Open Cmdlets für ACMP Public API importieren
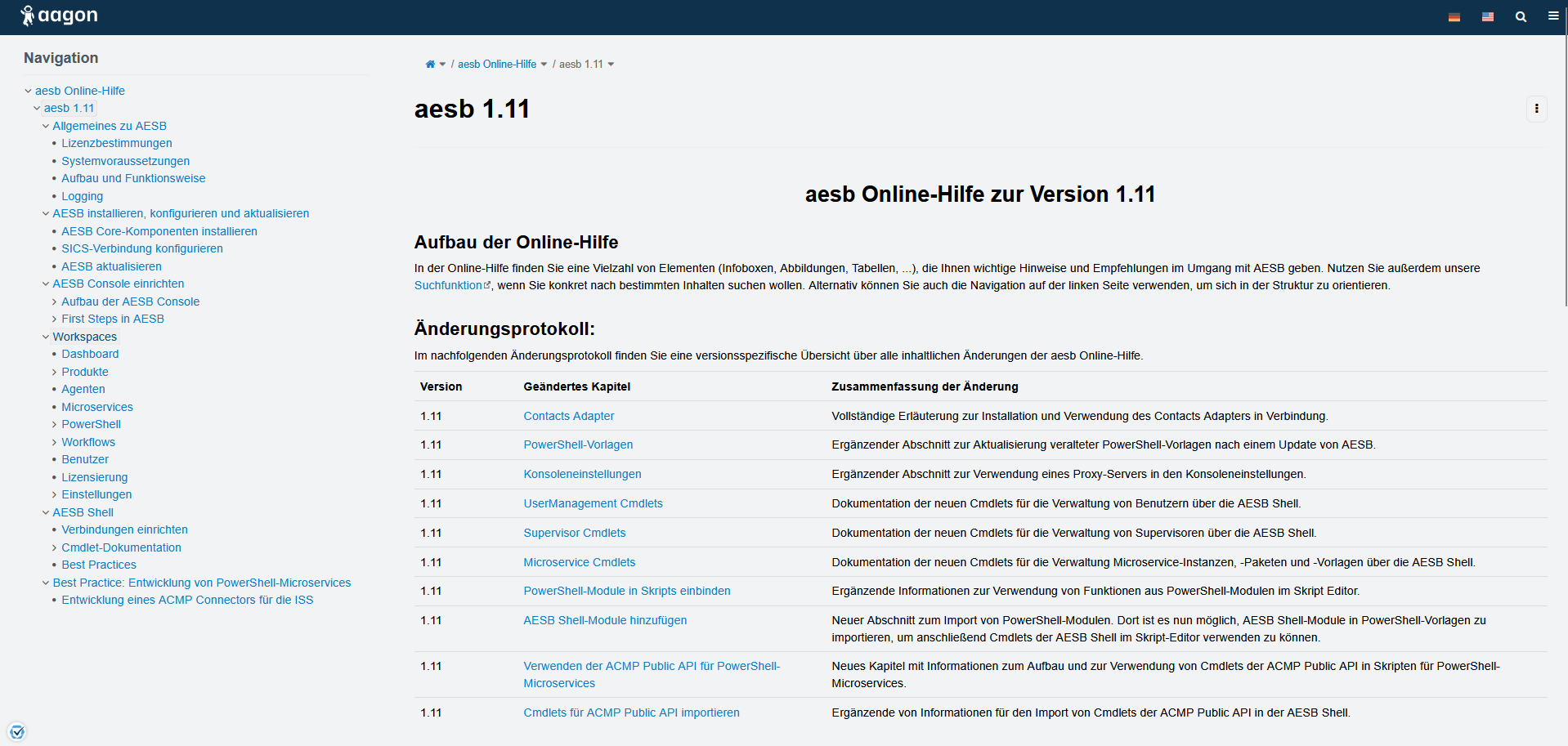Viewport: 1568px width, 746px height. pyautogui.click(x=631, y=712)
